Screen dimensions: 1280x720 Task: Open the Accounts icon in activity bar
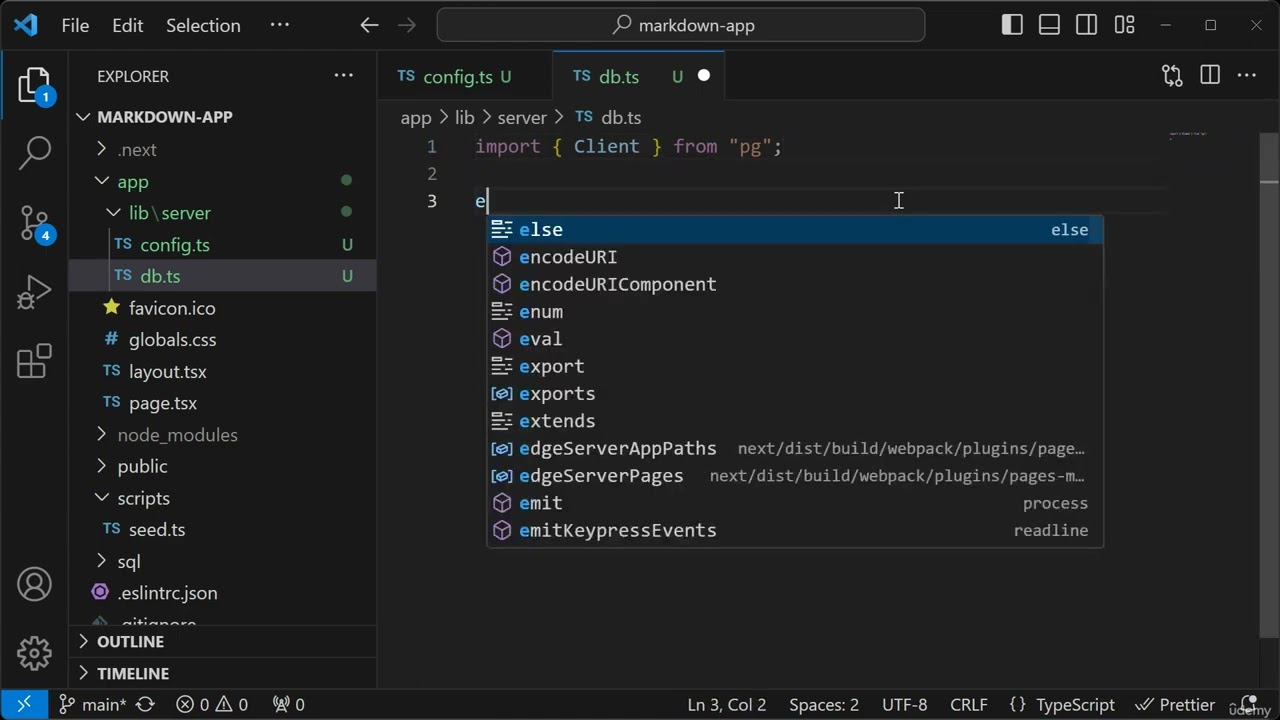coord(34,585)
